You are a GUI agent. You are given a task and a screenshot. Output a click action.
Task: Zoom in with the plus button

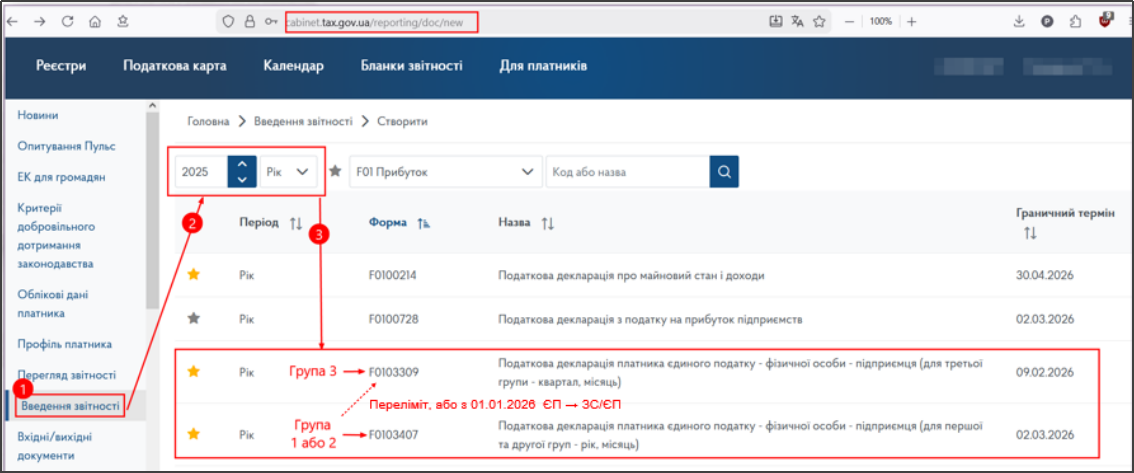pyautogui.click(x=911, y=22)
